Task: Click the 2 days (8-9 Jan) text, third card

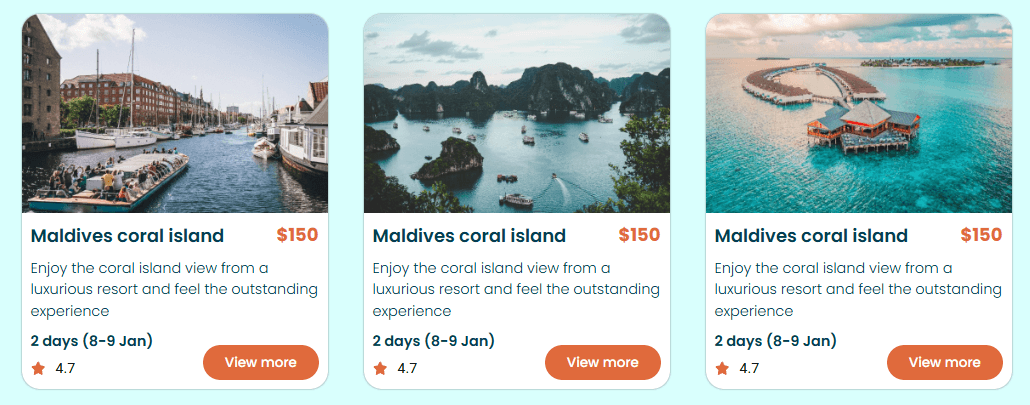Action: (x=776, y=341)
